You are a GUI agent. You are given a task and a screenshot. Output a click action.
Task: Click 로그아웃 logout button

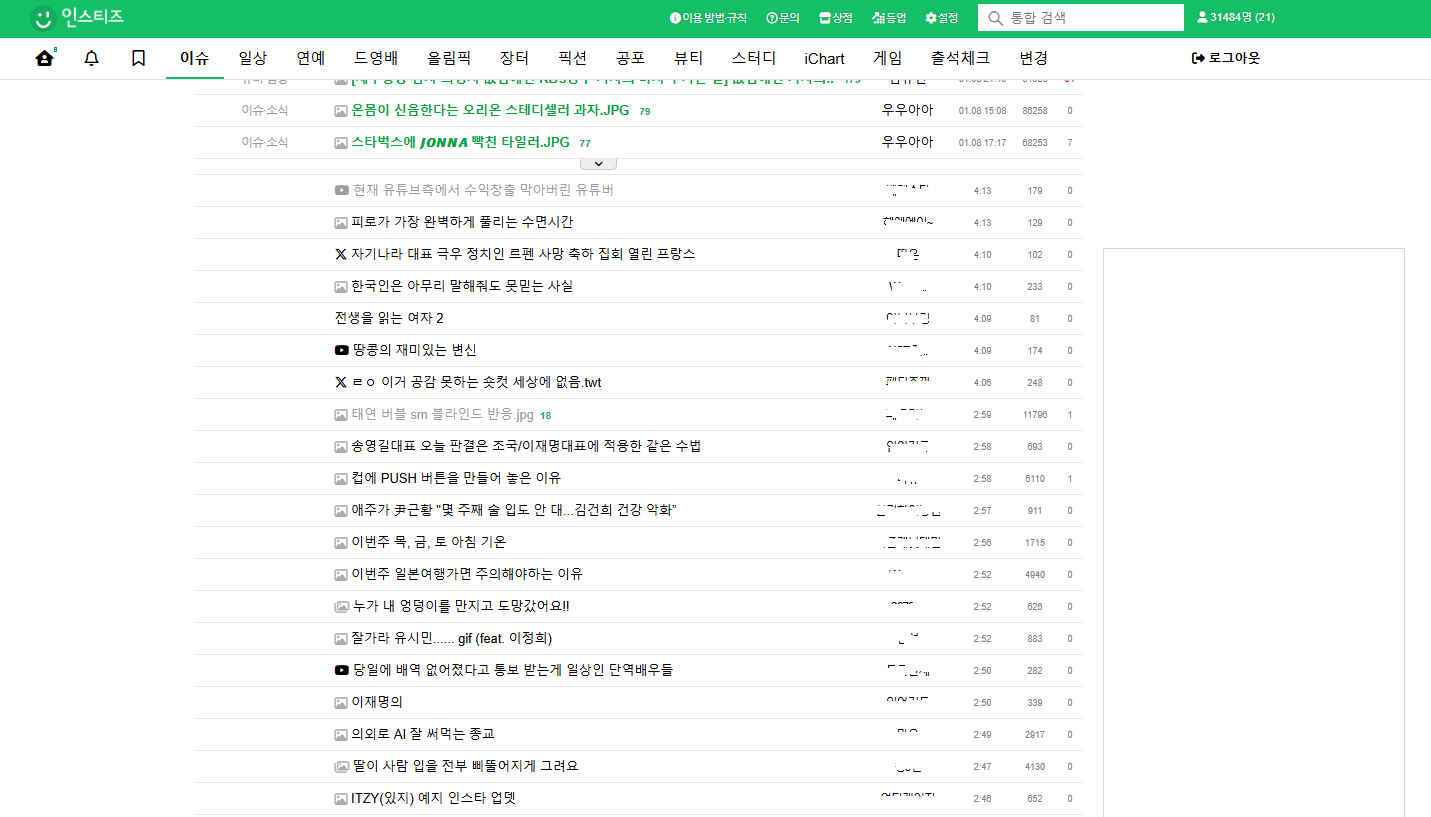[1226, 58]
